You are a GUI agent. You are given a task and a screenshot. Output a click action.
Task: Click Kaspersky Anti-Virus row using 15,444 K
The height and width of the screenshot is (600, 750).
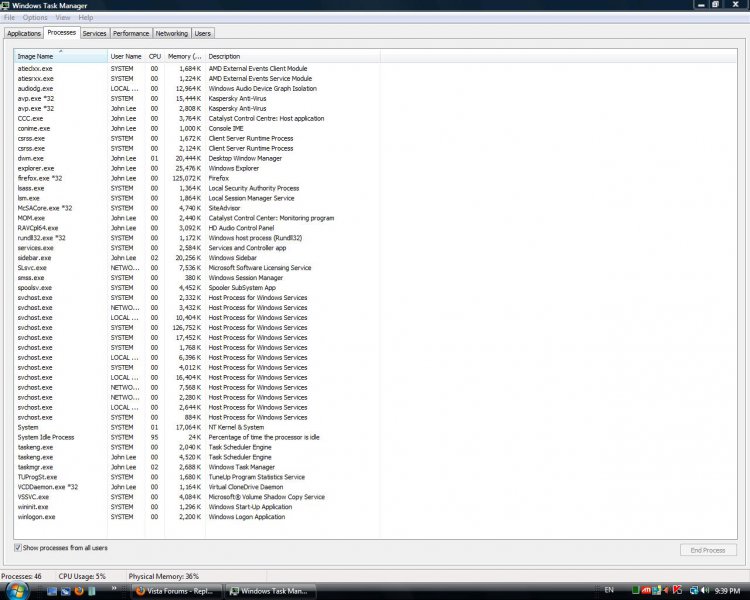pyautogui.click(x=197, y=99)
